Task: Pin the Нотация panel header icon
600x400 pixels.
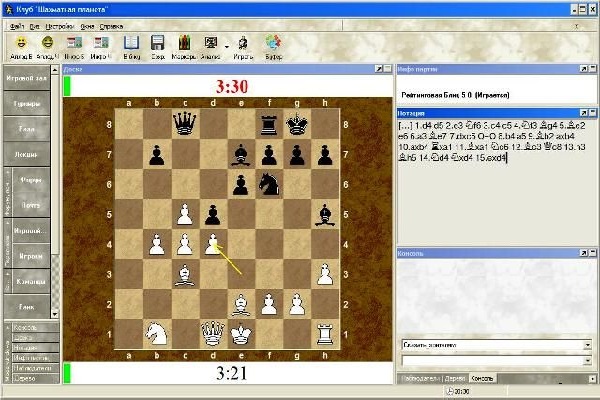Action: 584,113
